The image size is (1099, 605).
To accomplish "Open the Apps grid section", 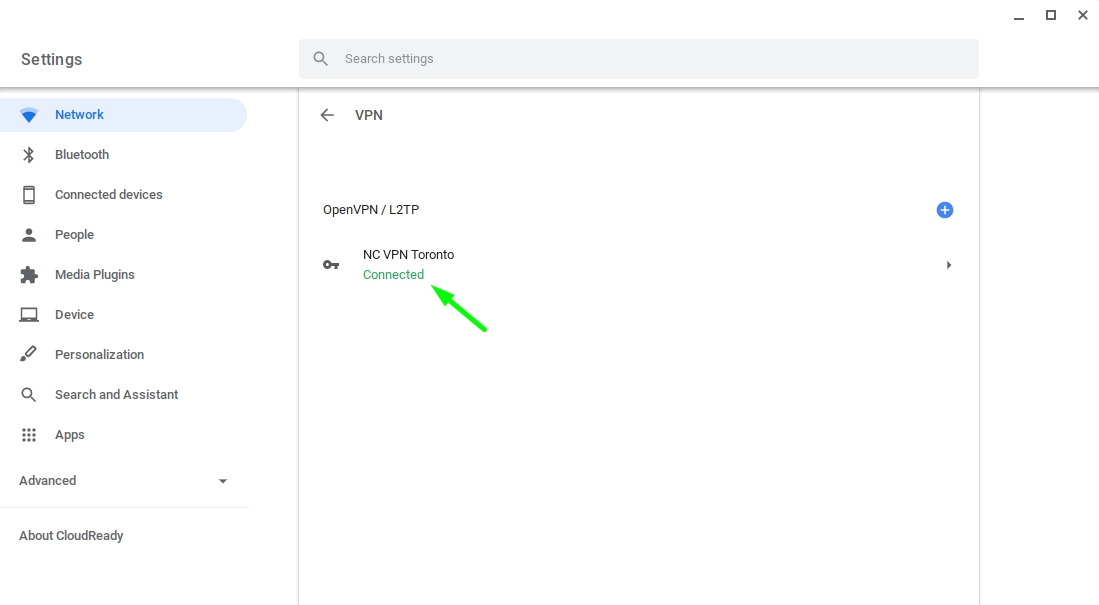I will click(x=69, y=435).
